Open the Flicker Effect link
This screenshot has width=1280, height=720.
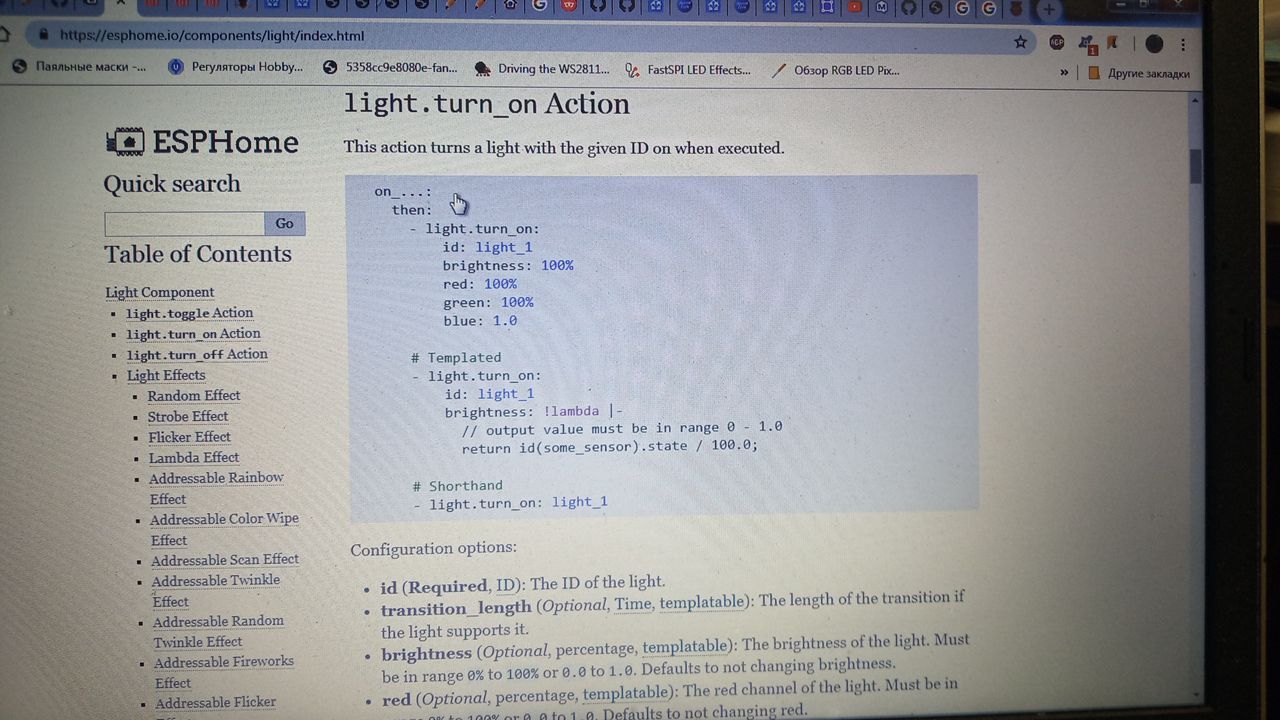point(189,437)
